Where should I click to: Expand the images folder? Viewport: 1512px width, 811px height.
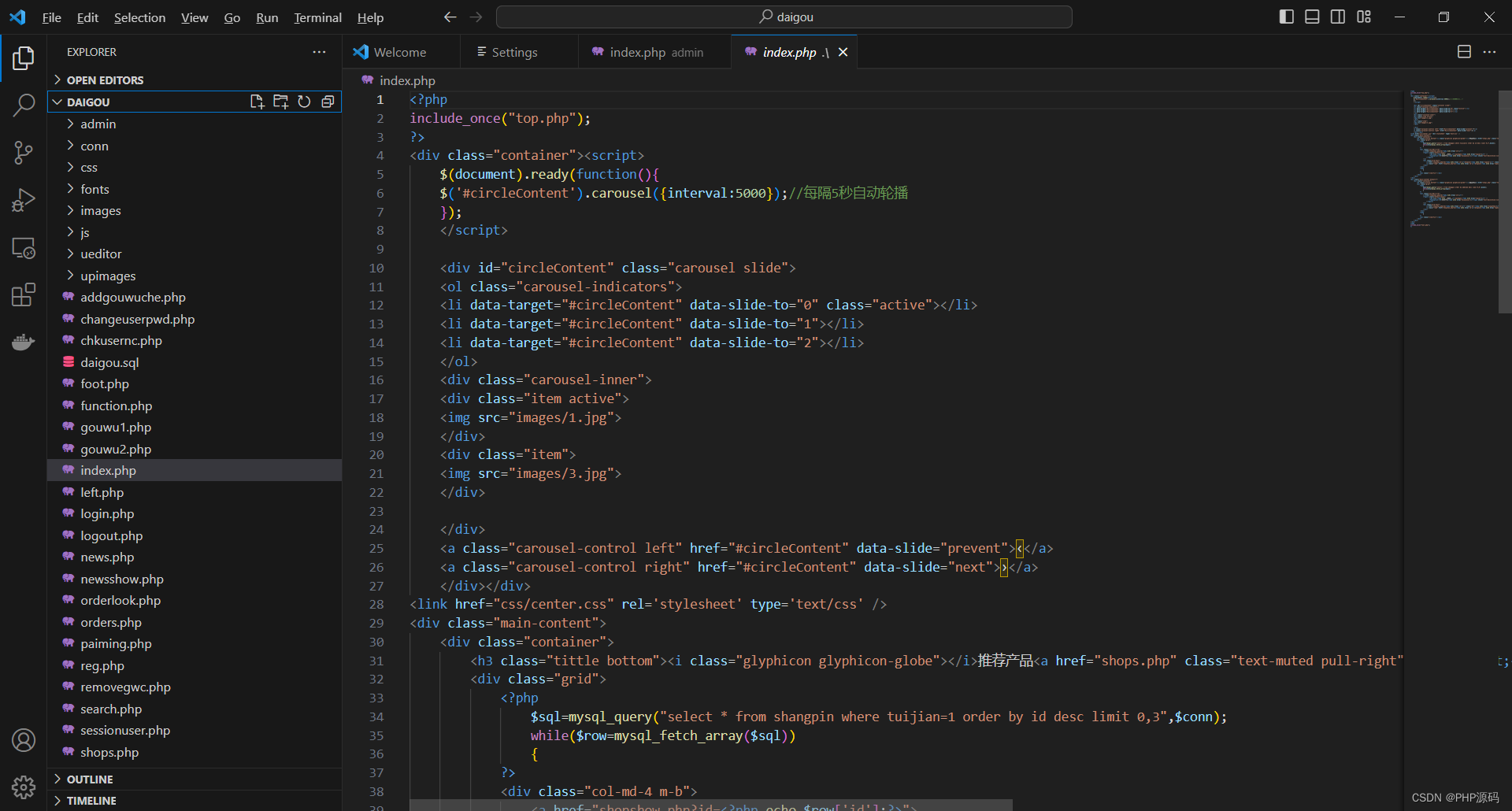[x=195, y=210]
